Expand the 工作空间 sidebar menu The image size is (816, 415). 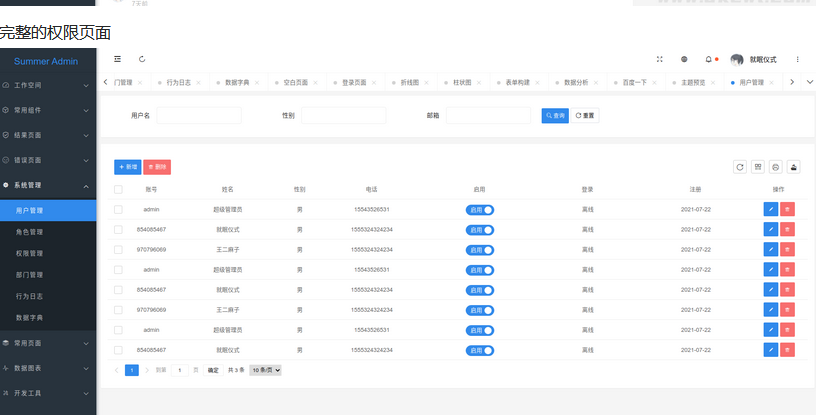(48, 85)
